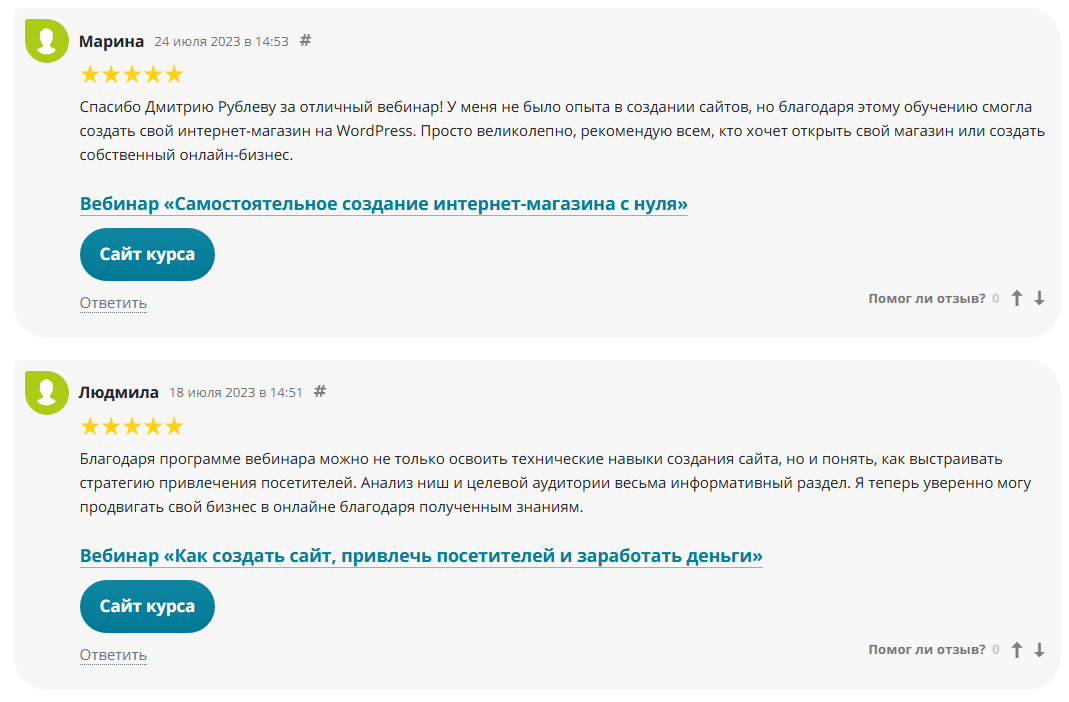Downvote Marina's review with the down arrow
The image size is (1069, 702).
click(x=1041, y=297)
